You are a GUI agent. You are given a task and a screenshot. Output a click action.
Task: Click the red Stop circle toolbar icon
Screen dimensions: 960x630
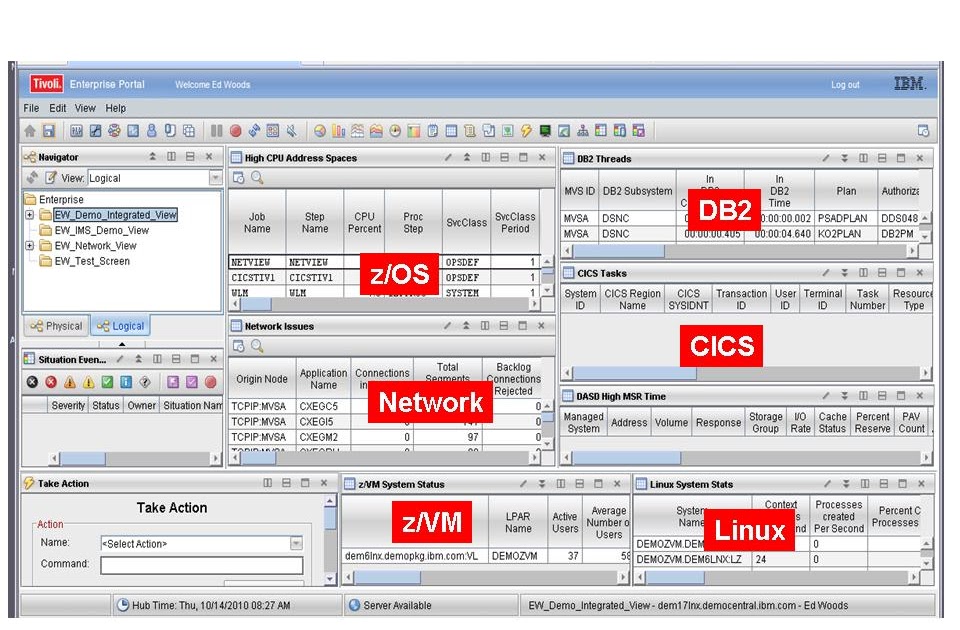pyautogui.click(x=236, y=131)
